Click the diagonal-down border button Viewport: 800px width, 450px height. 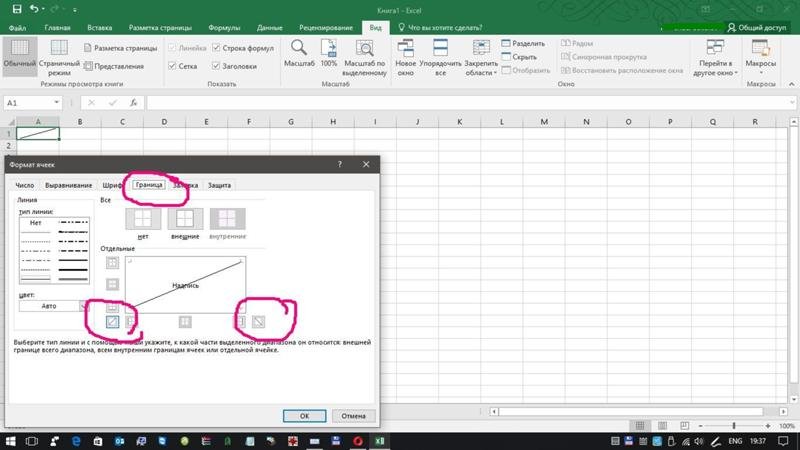pyautogui.click(x=257, y=322)
